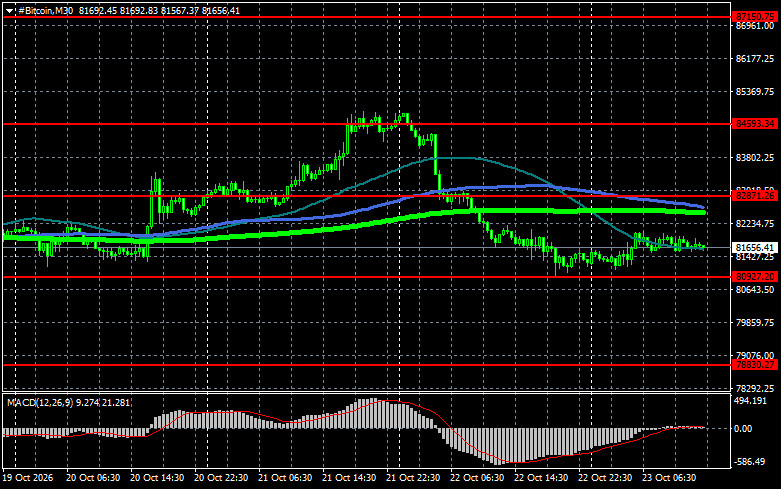Click the 82234.75 price axis label
The width and height of the screenshot is (781, 489).
tap(755, 224)
